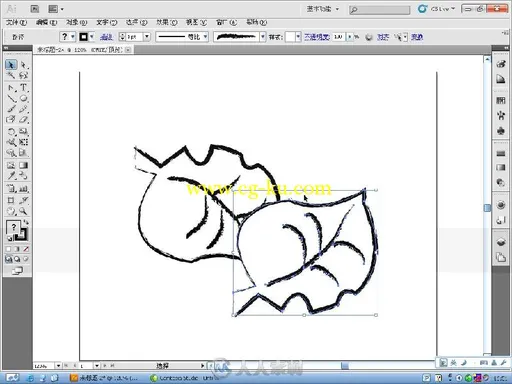Expand the stroke color dropdown in control bar
The width and height of the screenshot is (512, 384).
click(x=92, y=37)
